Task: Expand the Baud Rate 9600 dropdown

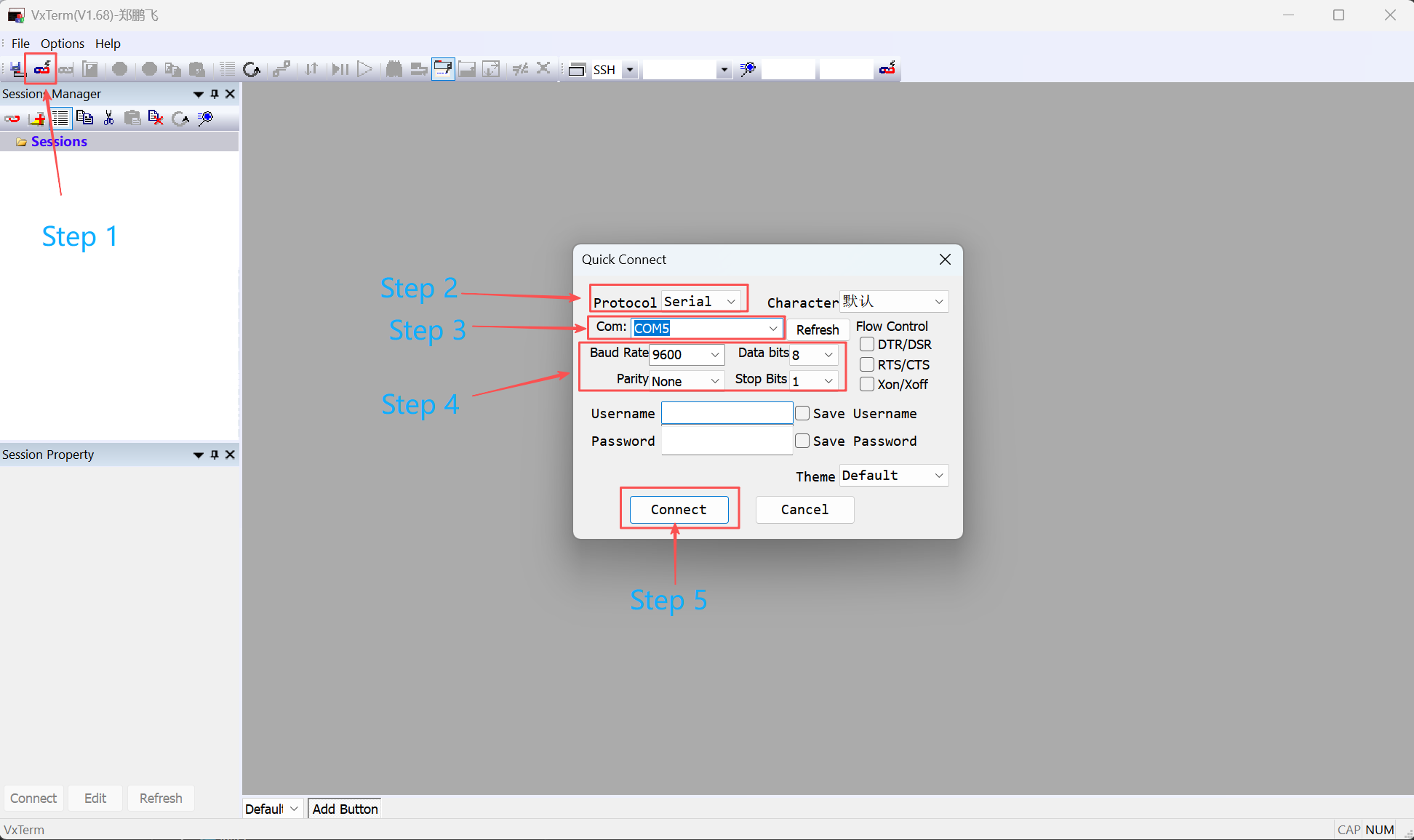Action: (686, 354)
